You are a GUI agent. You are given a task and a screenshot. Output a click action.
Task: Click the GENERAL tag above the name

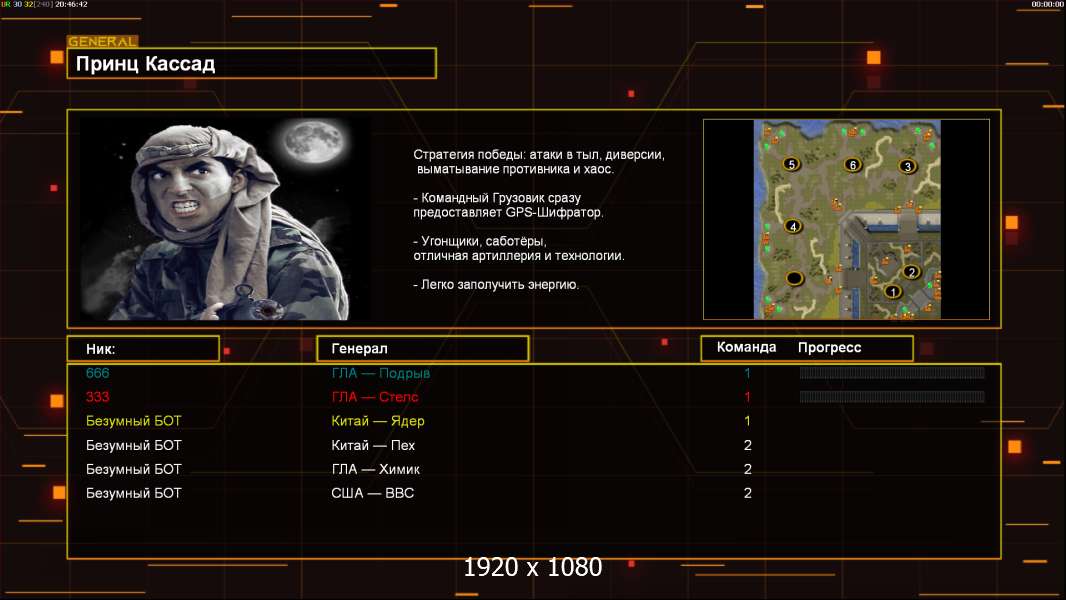(x=101, y=42)
